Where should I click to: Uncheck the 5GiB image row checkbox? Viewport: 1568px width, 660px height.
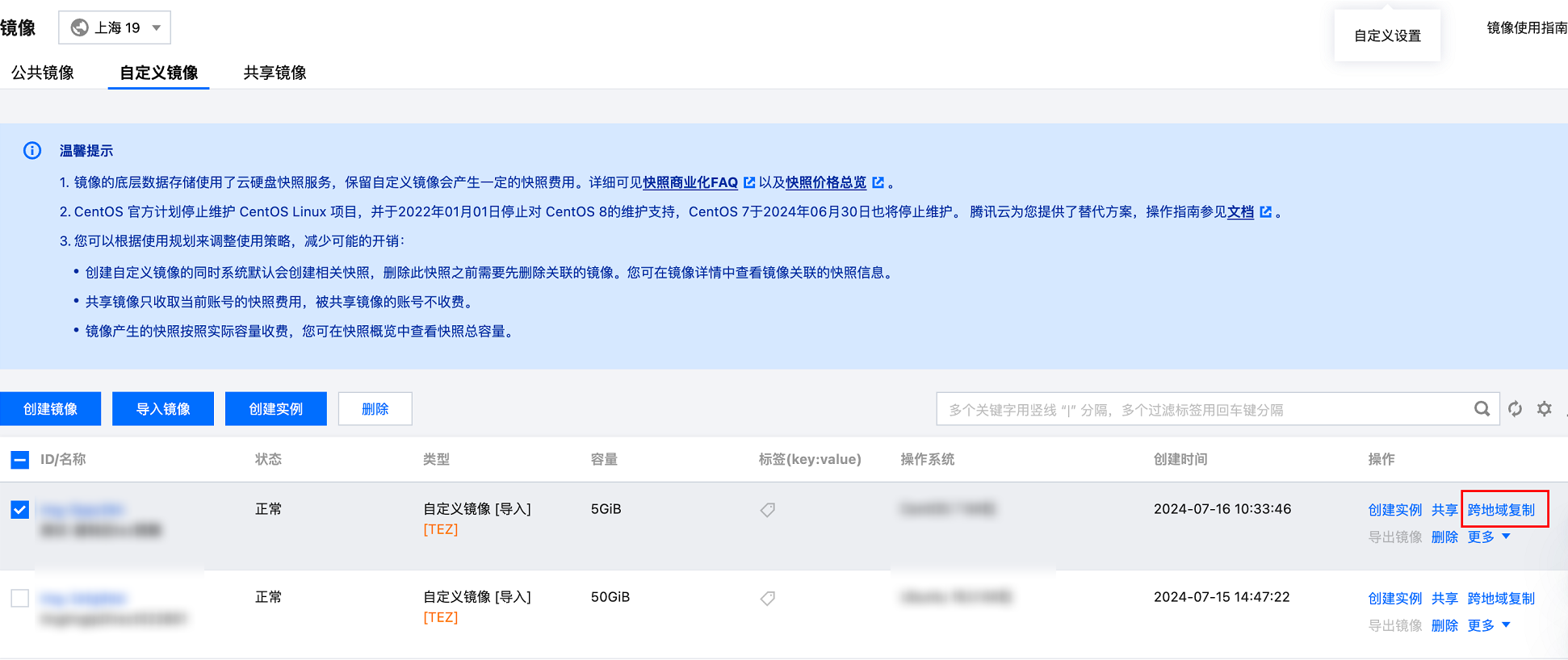(20, 510)
